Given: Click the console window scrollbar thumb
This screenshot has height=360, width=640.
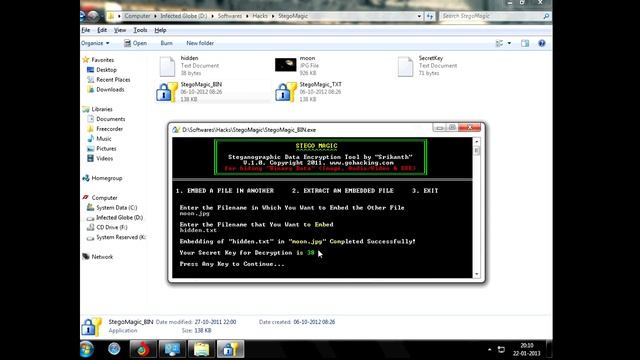Looking at the screenshot, I should pyautogui.click(x=476, y=151).
